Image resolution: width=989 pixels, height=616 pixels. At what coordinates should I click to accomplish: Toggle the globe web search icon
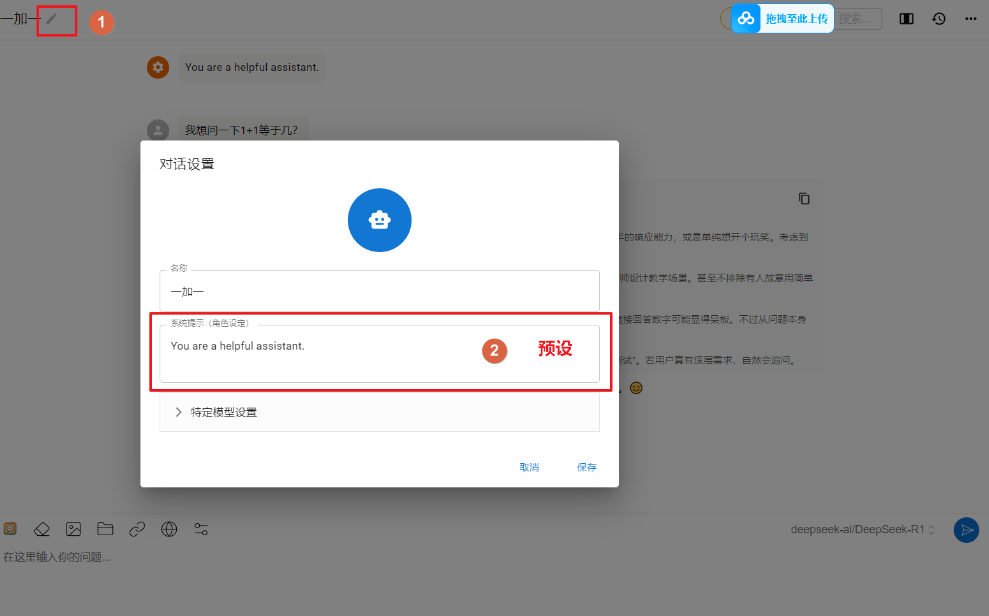[169, 529]
